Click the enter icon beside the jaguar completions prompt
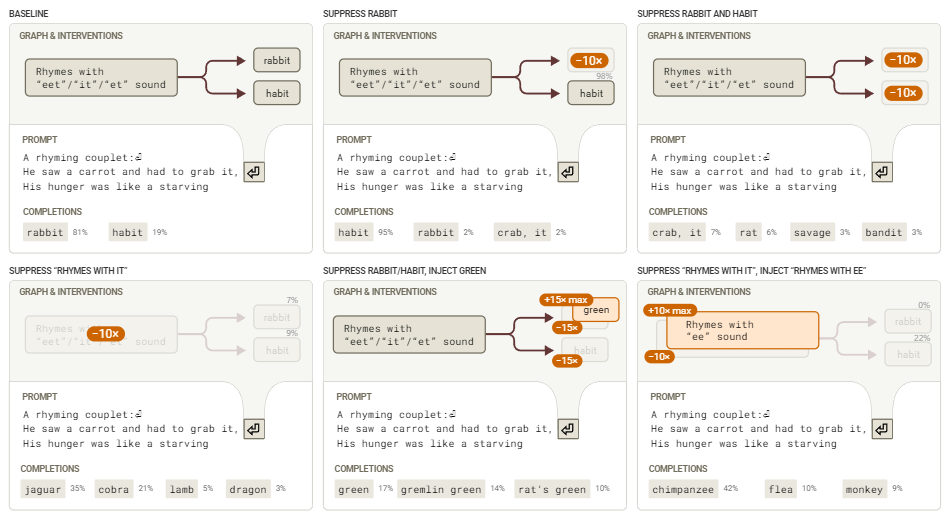Image resolution: width=946 pixels, height=514 pixels. coord(254,429)
